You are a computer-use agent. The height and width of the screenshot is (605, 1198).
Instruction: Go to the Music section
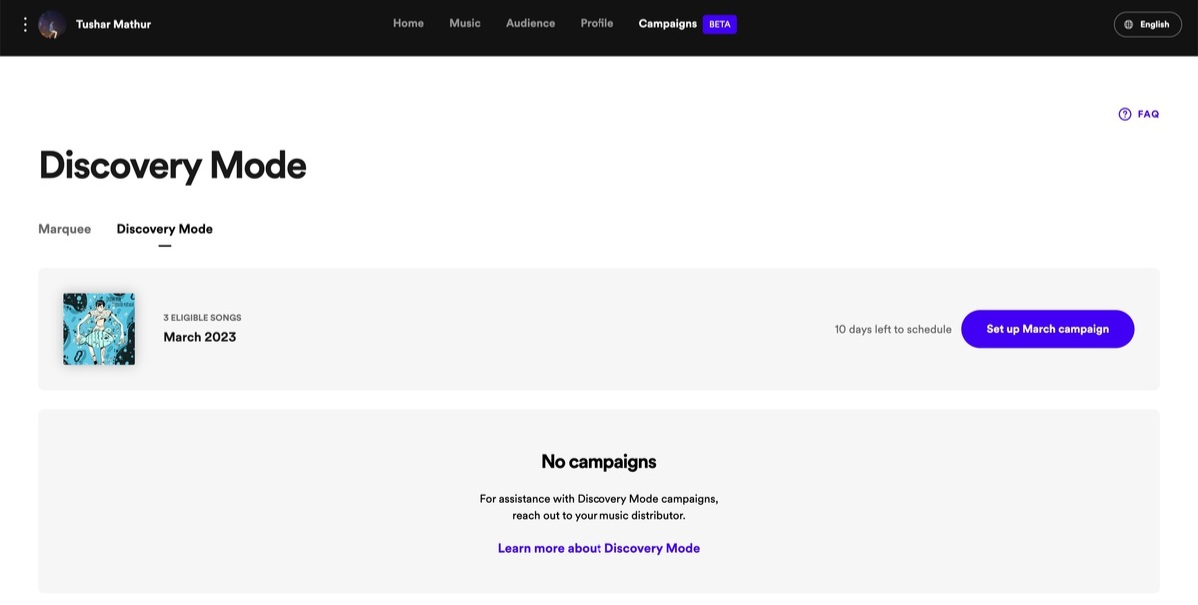point(465,24)
